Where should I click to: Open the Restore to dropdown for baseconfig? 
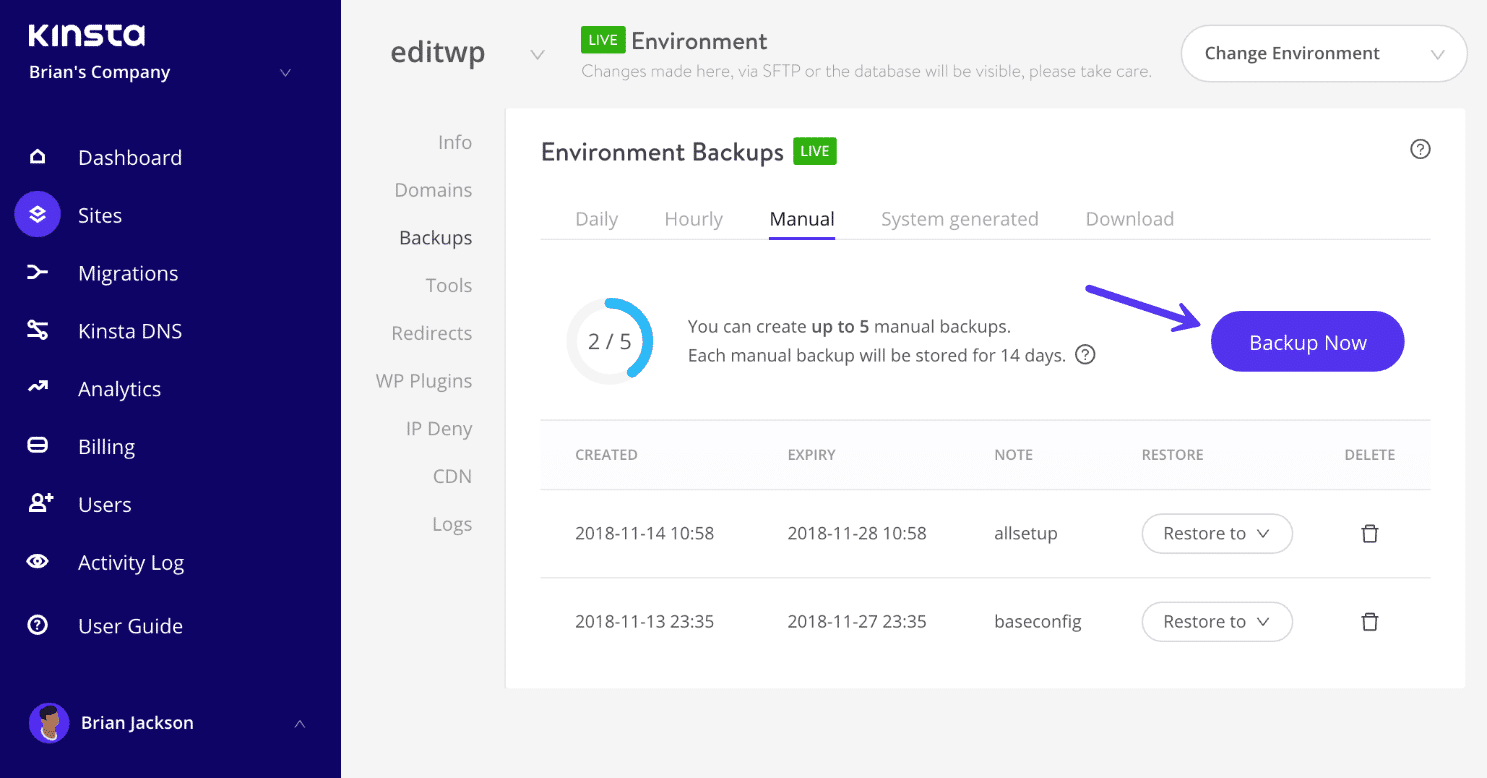click(1216, 621)
